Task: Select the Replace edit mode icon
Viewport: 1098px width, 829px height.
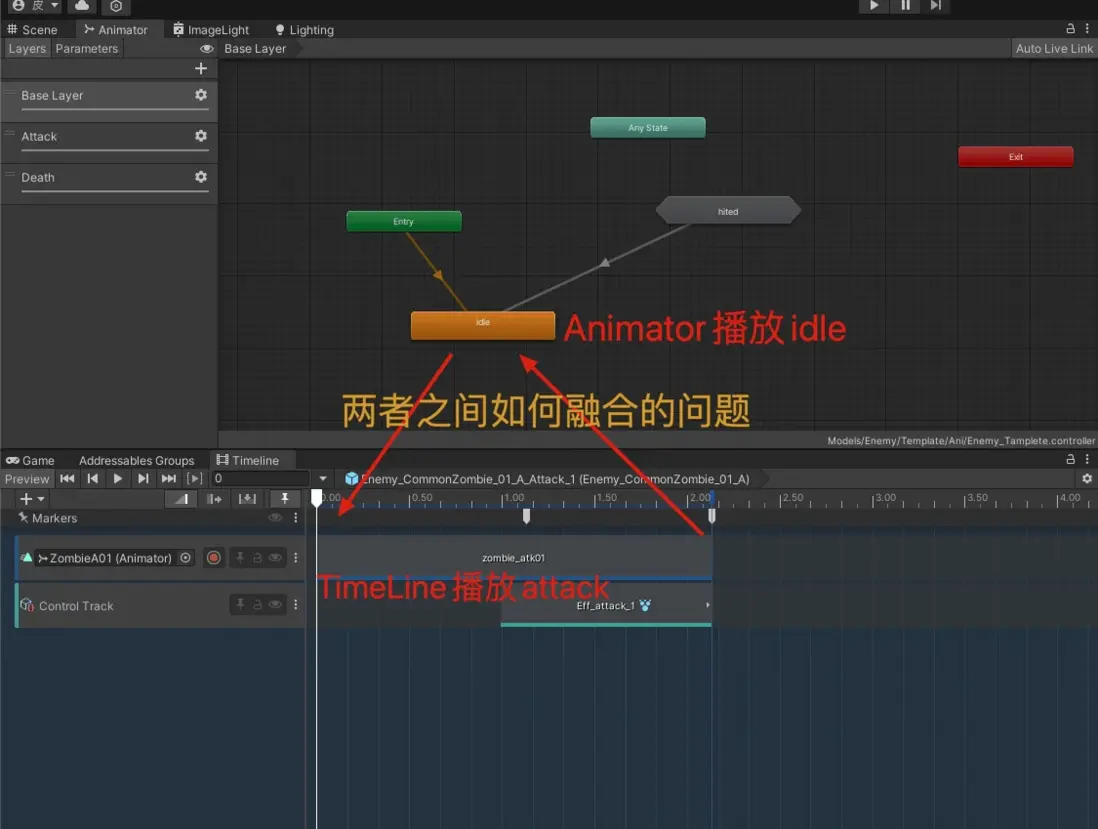Action: pyautogui.click(x=247, y=499)
